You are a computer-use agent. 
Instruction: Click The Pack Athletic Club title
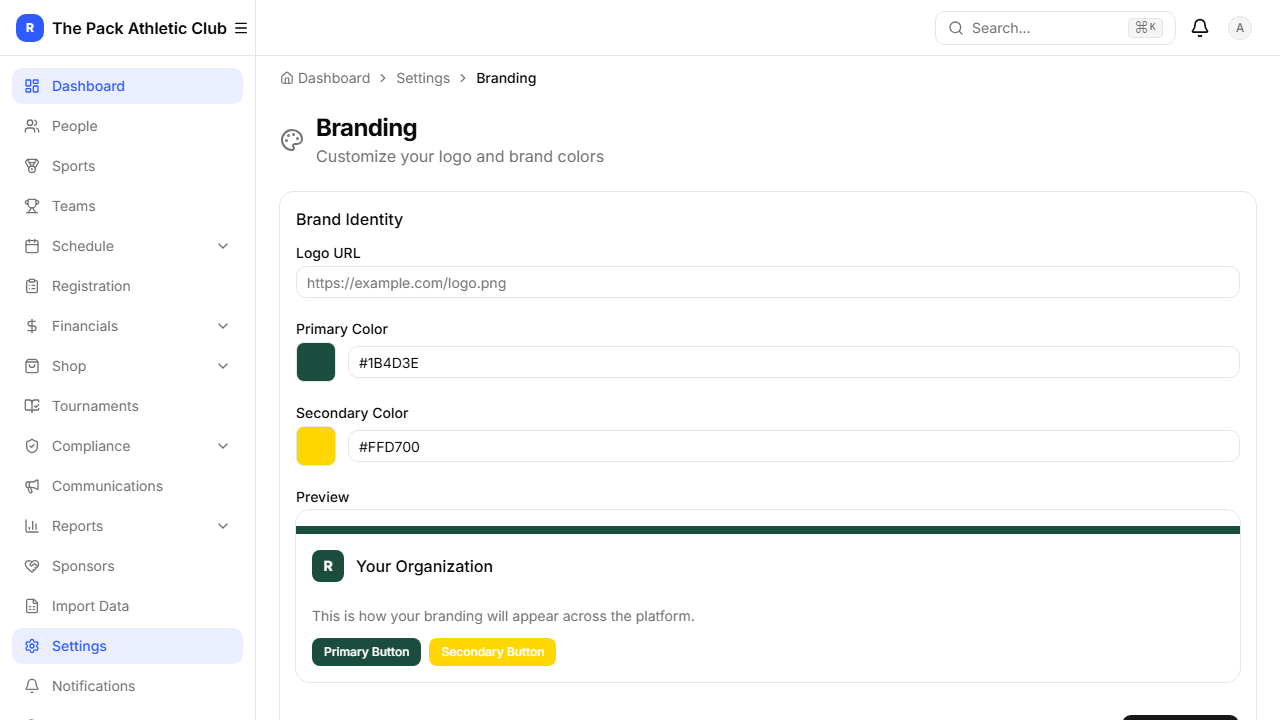[x=139, y=28]
